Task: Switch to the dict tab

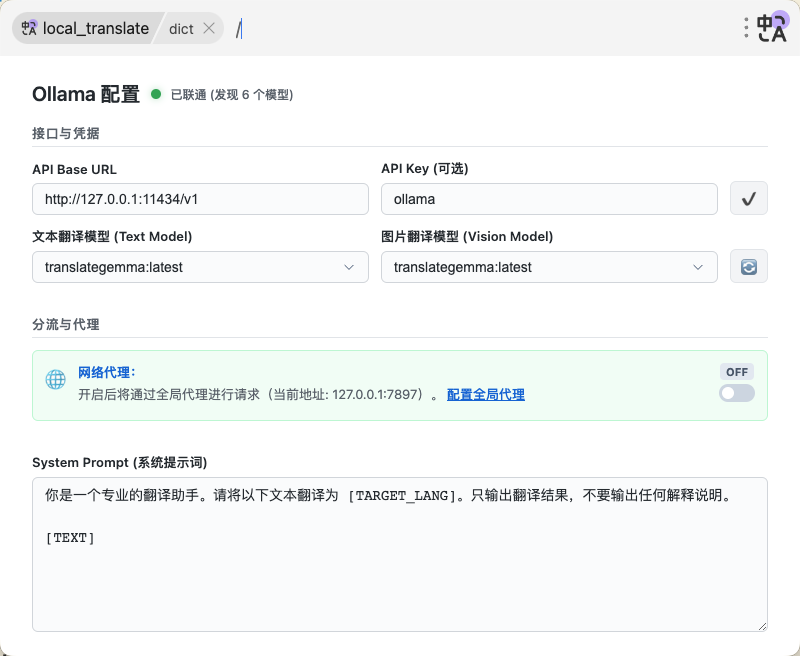Action: (181, 28)
